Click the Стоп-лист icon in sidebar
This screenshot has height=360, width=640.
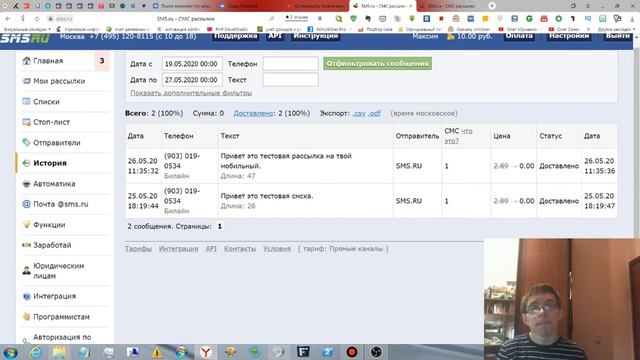27,122
